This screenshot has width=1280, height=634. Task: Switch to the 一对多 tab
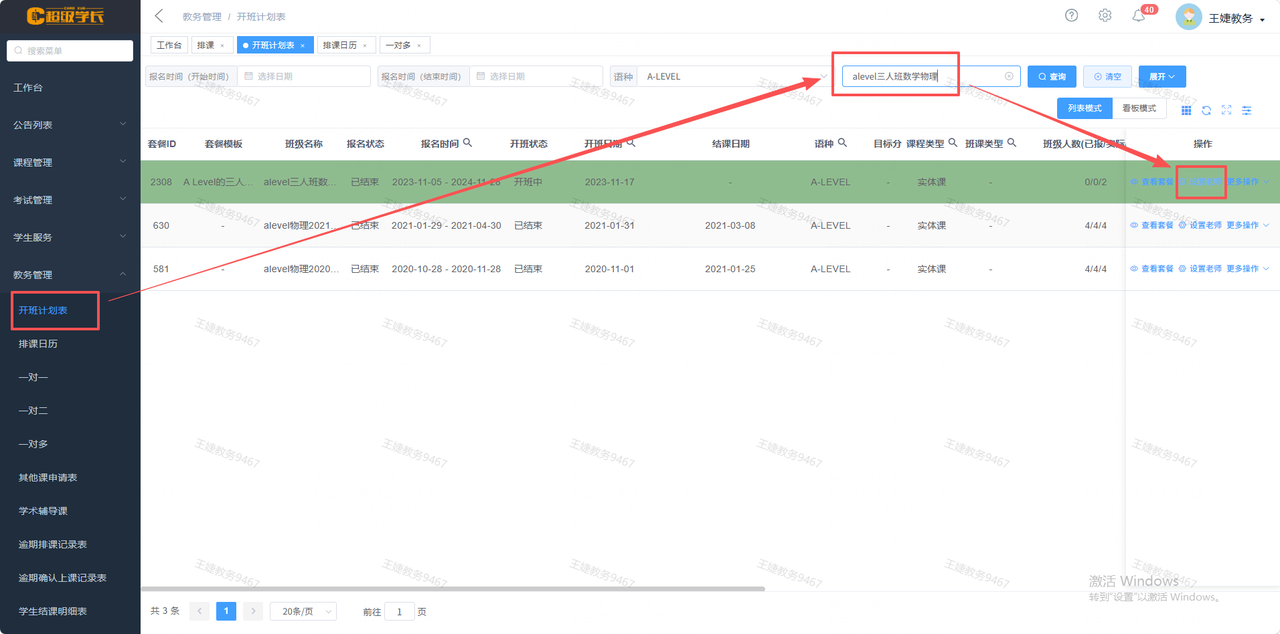(x=398, y=45)
